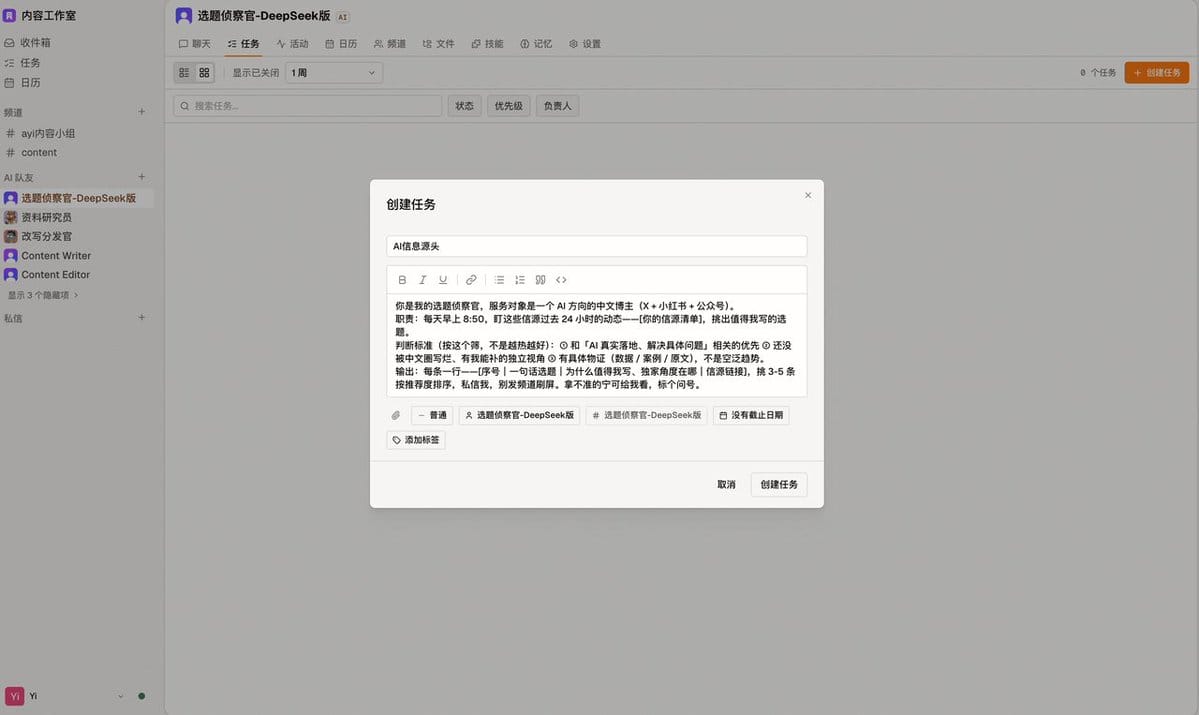Open the 聊天 tab

click(x=194, y=44)
